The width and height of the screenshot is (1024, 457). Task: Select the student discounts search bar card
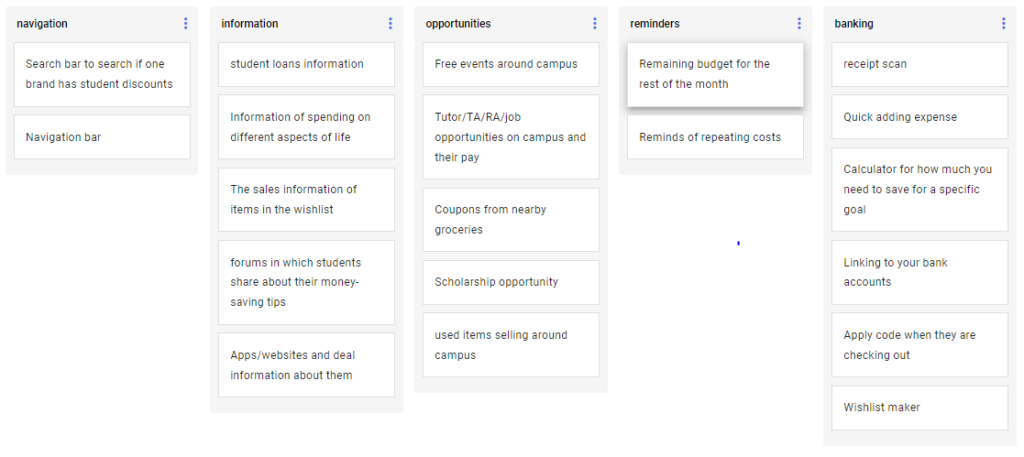(x=102, y=74)
